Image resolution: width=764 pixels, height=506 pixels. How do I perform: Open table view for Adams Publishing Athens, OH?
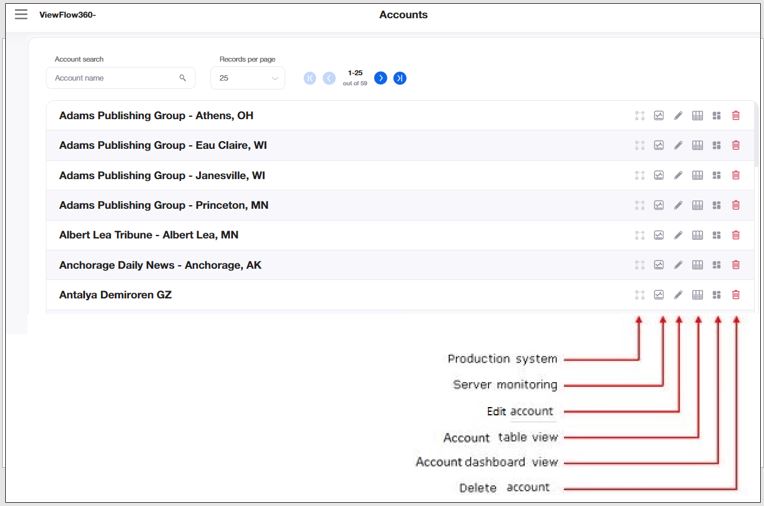tap(698, 116)
